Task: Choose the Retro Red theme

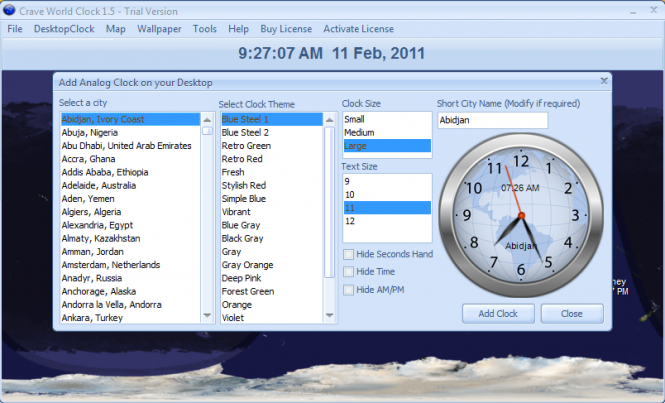Action: click(271, 159)
